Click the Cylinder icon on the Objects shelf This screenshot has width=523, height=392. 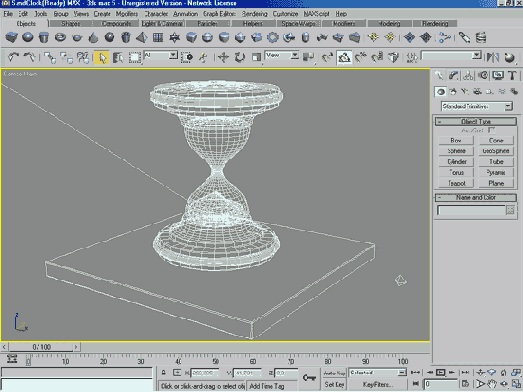click(44, 37)
